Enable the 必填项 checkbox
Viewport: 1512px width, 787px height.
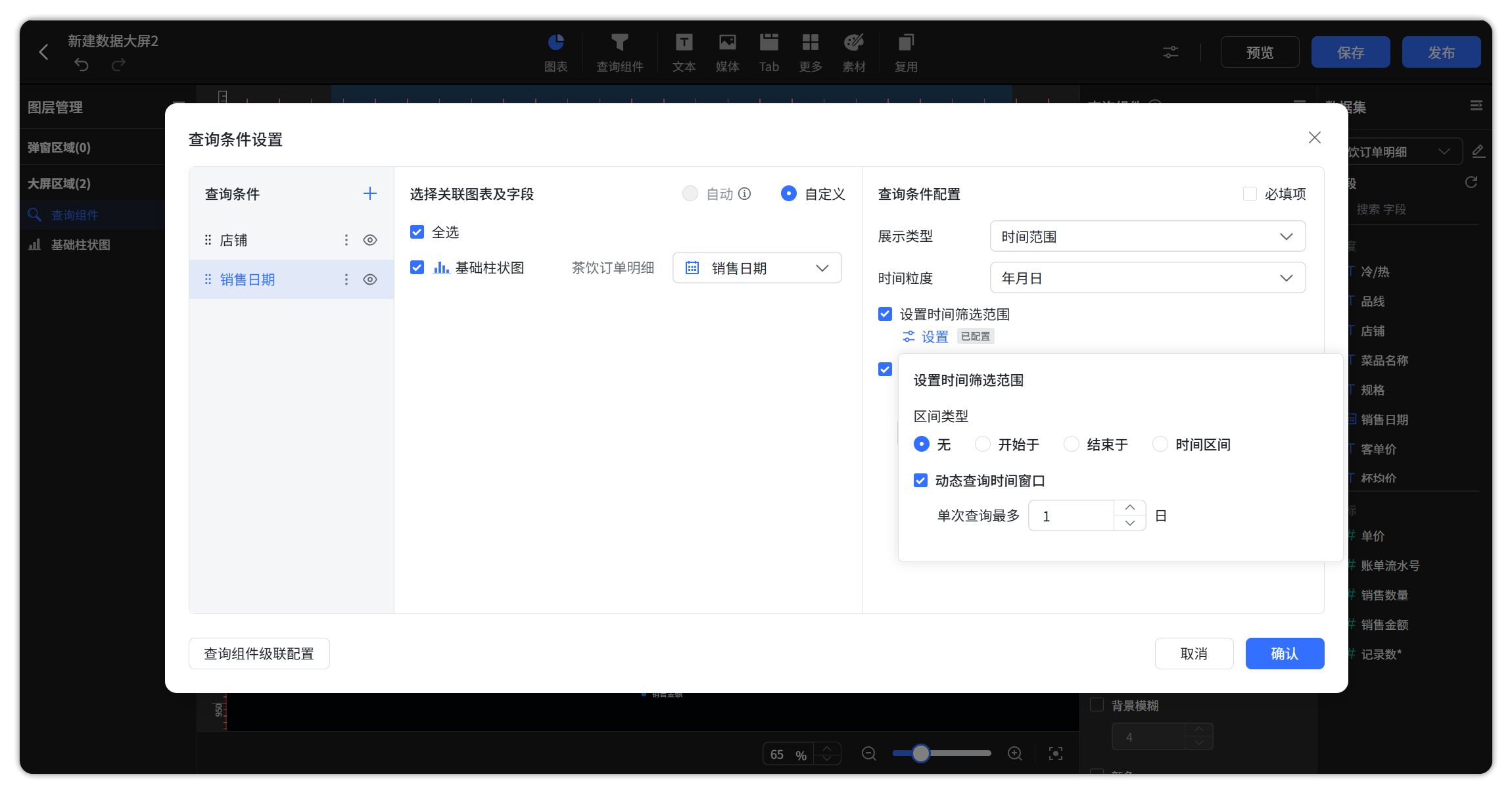[1250, 193]
